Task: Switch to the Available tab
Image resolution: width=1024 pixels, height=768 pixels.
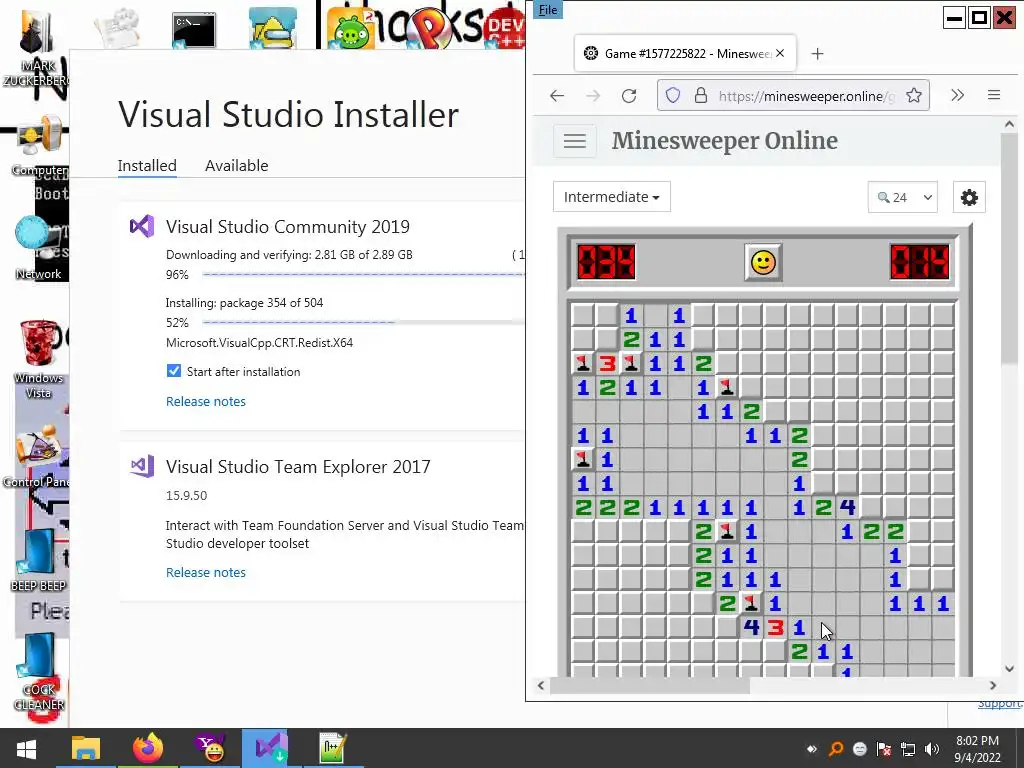Action: tap(236, 165)
